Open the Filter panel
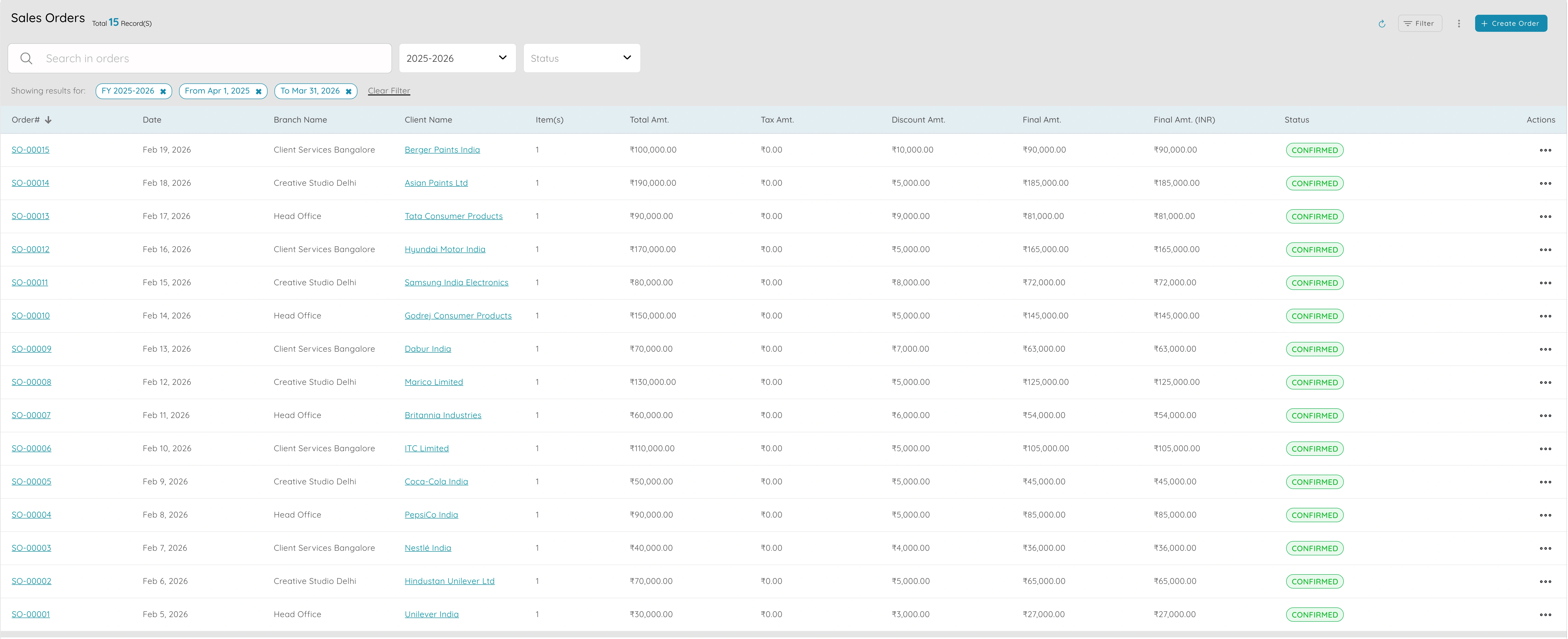 [1420, 23]
